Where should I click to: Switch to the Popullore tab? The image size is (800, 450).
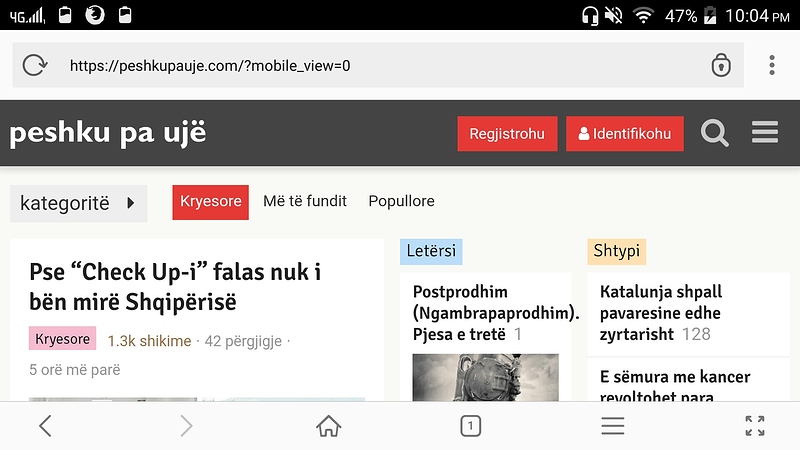click(401, 202)
